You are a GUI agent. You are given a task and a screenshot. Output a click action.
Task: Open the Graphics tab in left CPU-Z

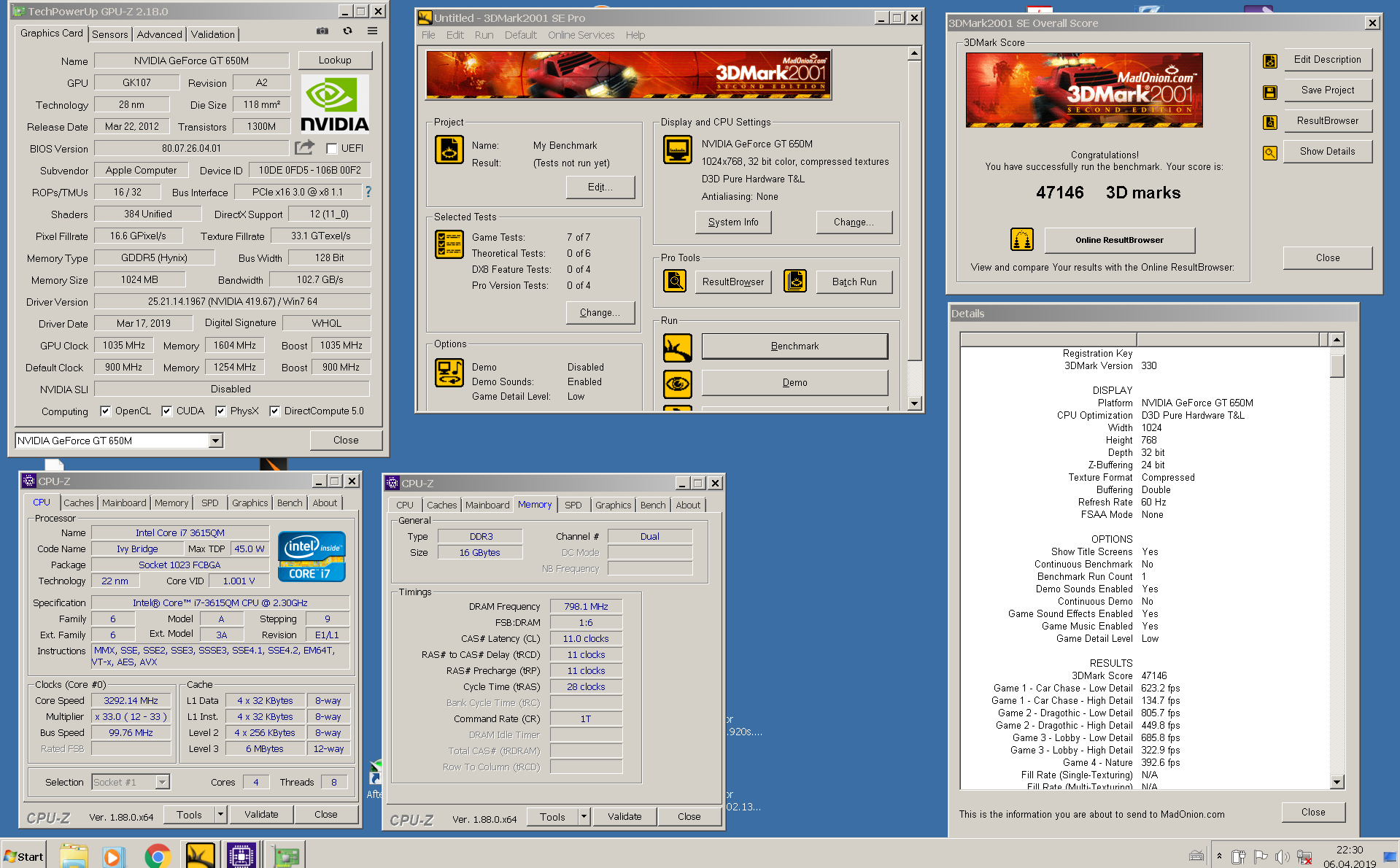250,503
